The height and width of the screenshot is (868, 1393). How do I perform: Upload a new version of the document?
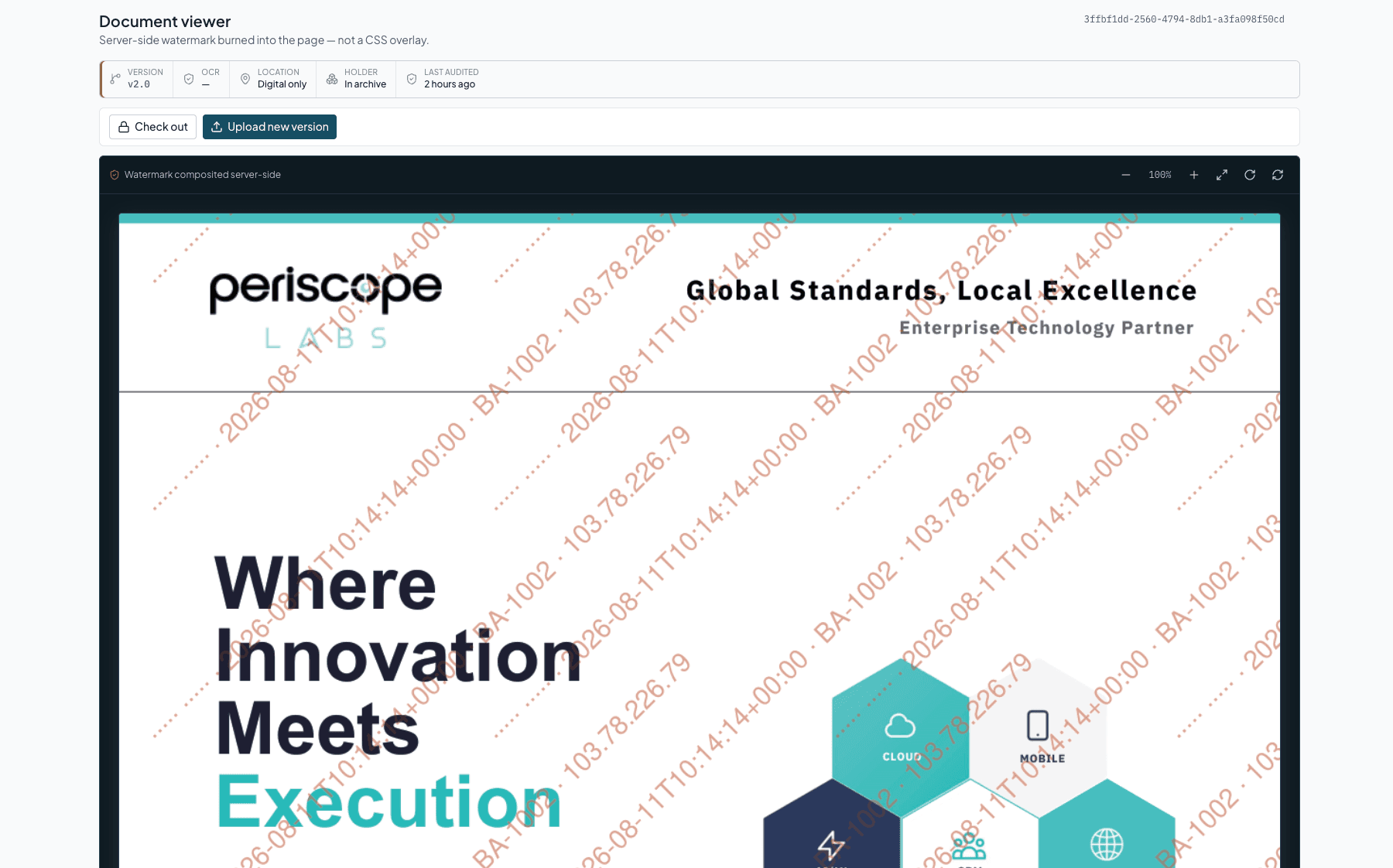click(x=269, y=127)
